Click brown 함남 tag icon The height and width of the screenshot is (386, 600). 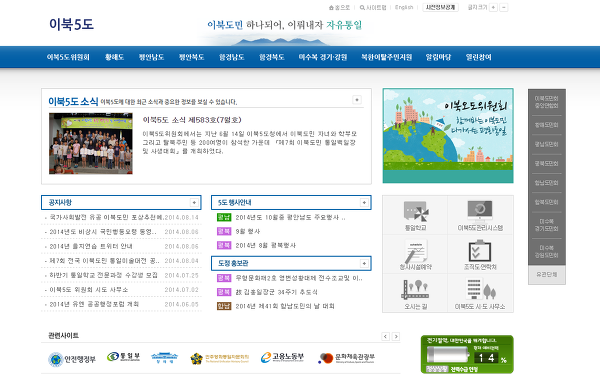pos(224,306)
